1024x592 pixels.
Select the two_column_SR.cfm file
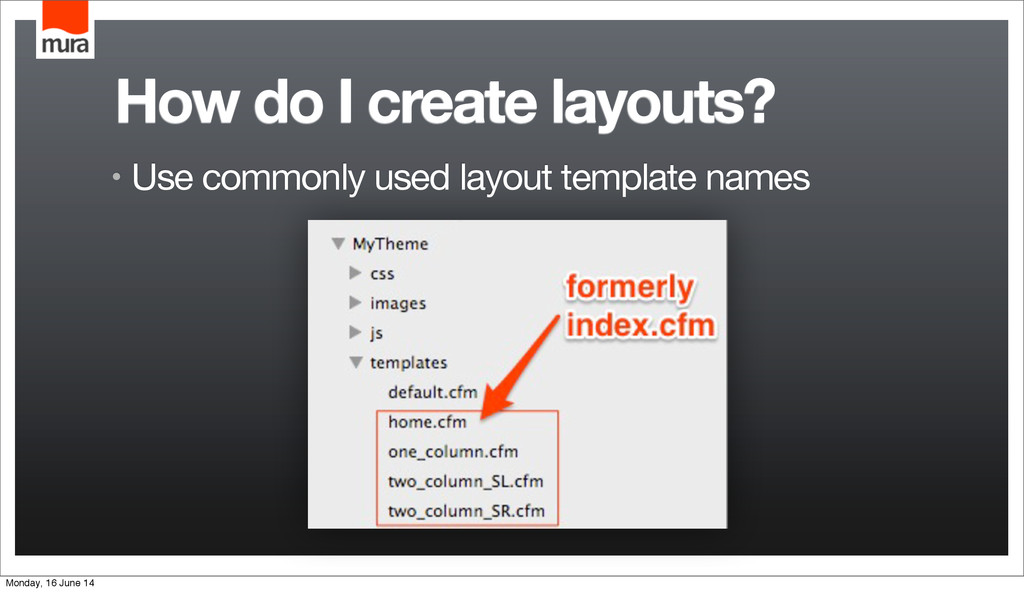(x=466, y=511)
